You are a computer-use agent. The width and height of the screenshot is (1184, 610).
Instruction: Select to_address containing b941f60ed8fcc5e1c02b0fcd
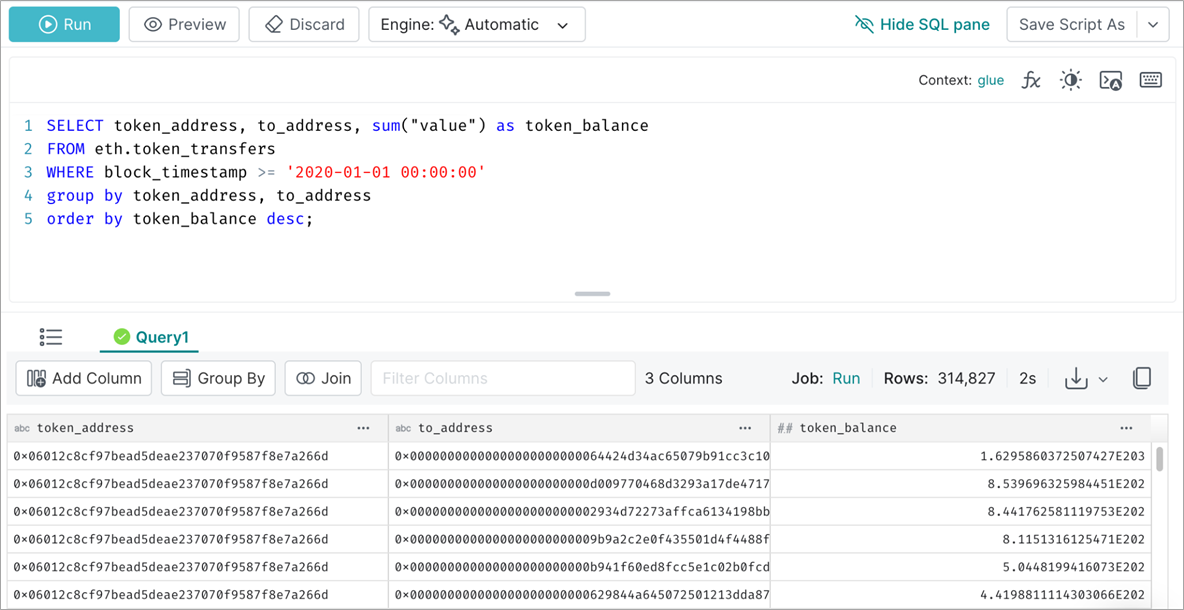[579, 567]
